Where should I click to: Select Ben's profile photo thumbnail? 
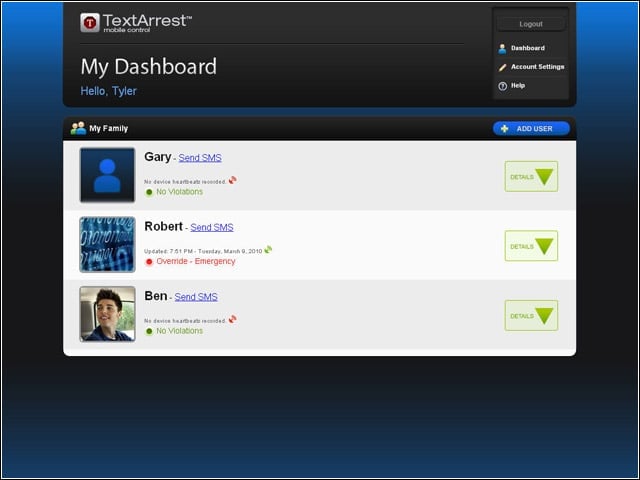107,314
